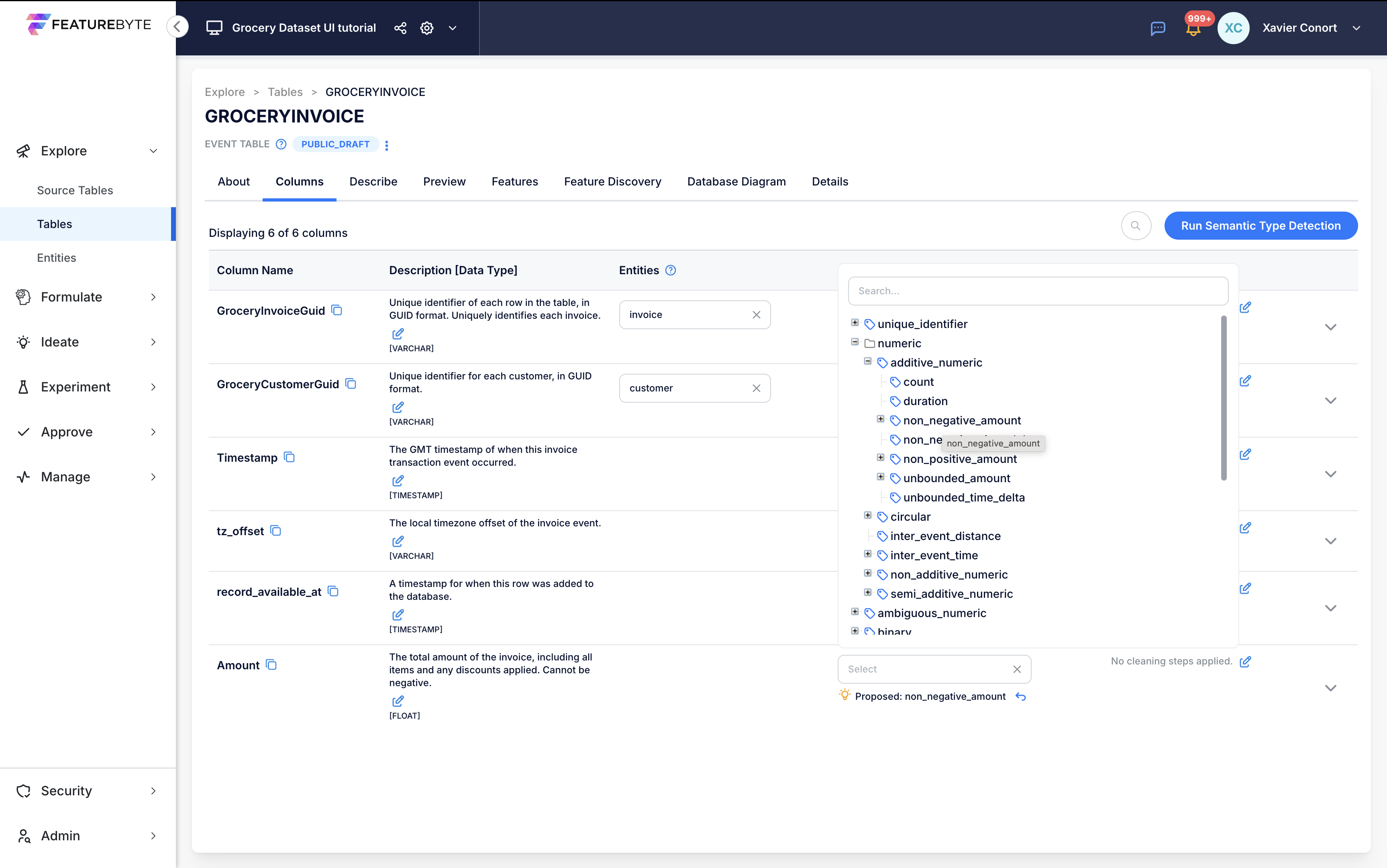Expand the non_positive_amount node

881,458
